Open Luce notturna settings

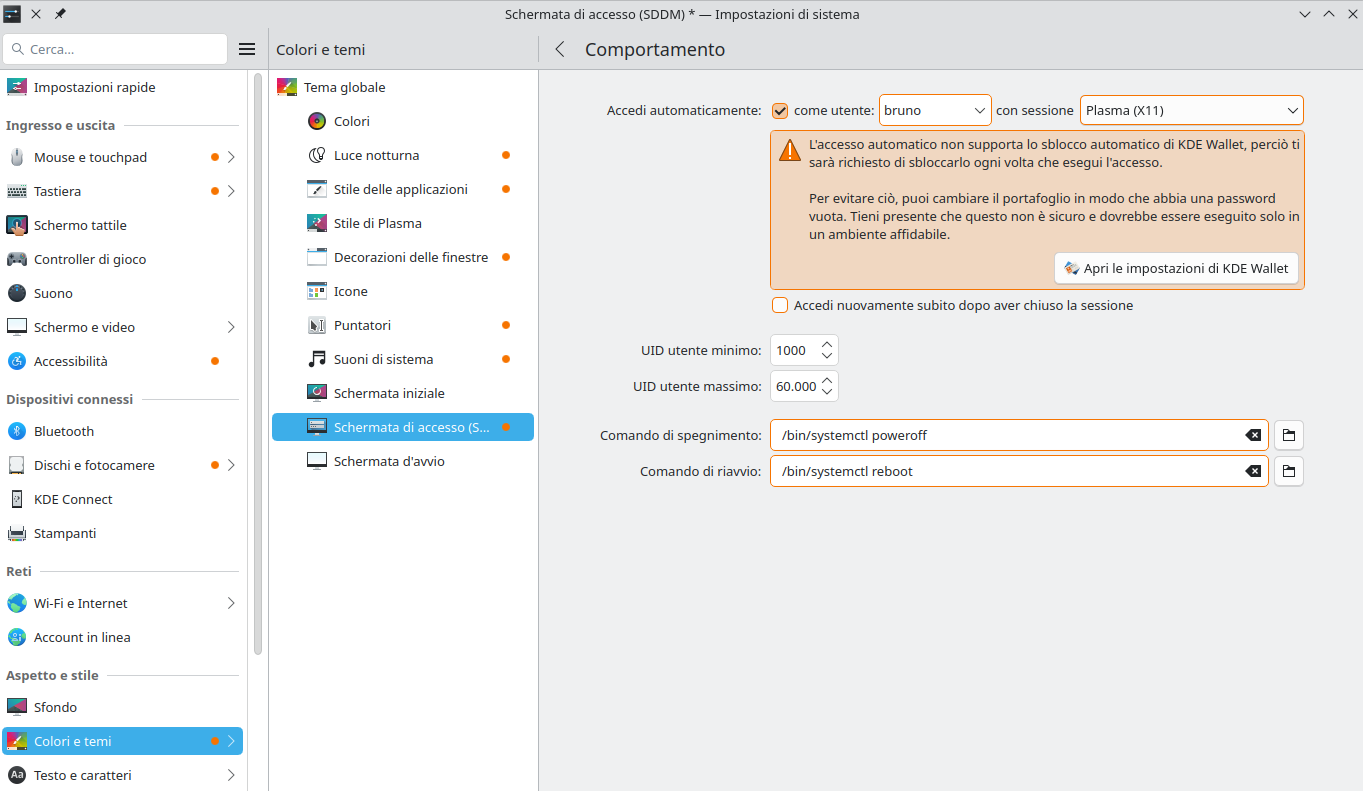pyautogui.click(x=403, y=155)
